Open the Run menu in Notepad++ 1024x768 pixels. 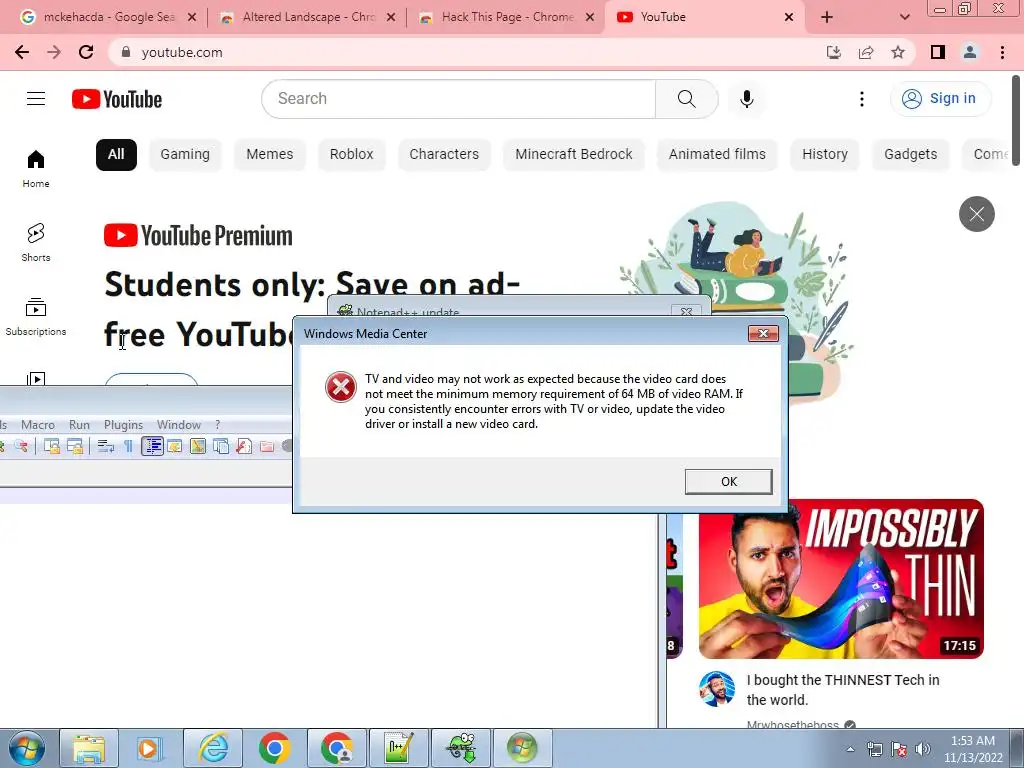(80, 425)
